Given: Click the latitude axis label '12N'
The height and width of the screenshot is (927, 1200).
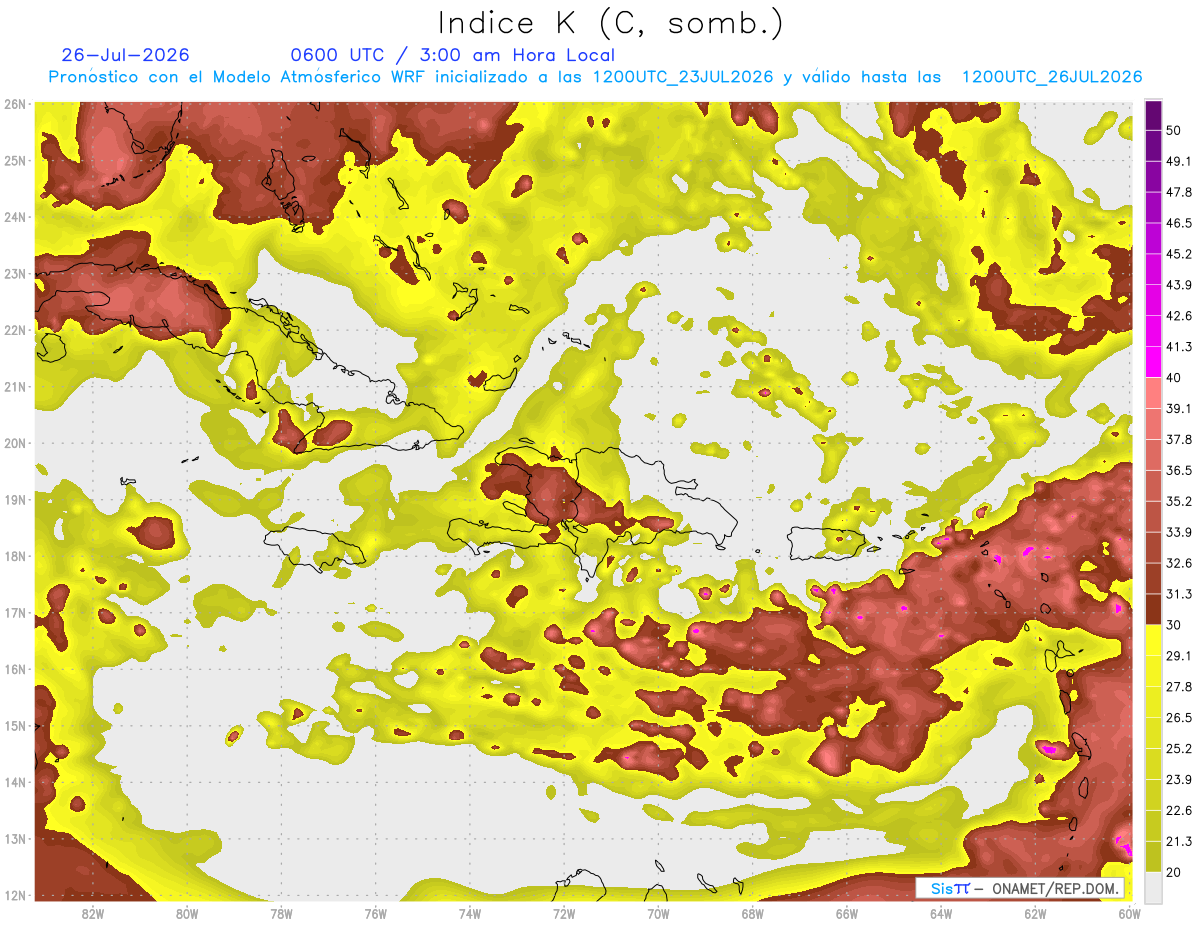Looking at the screenshot, I should pyautogui.click(x=14, y=895).
